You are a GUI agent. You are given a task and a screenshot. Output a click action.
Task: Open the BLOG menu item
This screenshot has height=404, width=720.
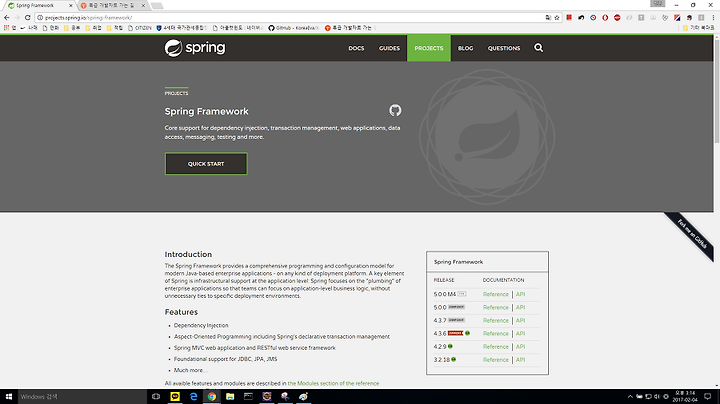pos(465,48)
